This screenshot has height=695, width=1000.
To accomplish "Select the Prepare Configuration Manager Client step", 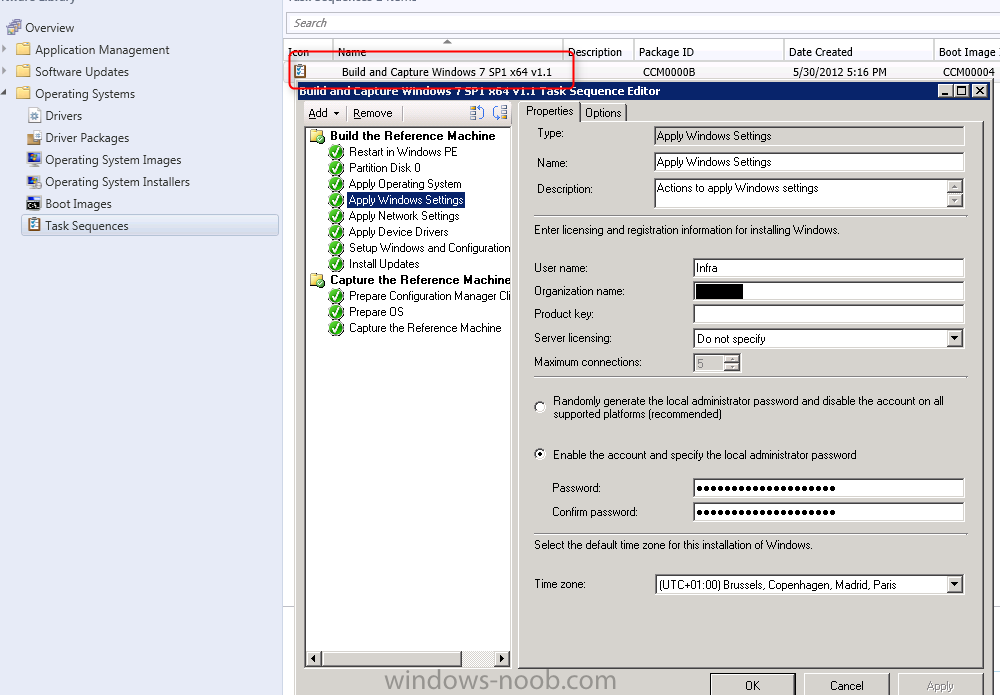I will coord(429,296).
